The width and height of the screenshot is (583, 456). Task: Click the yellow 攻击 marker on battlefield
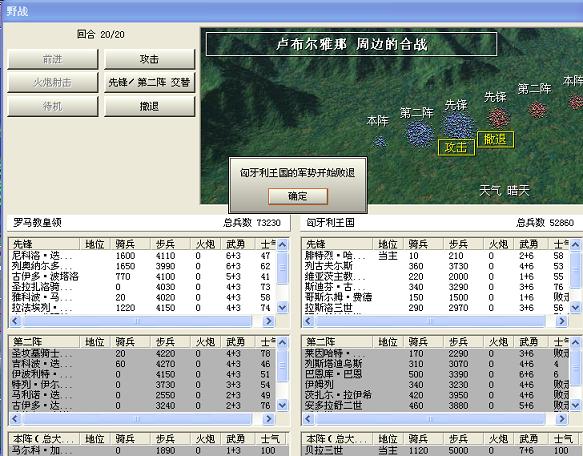(x=456, y=147)
